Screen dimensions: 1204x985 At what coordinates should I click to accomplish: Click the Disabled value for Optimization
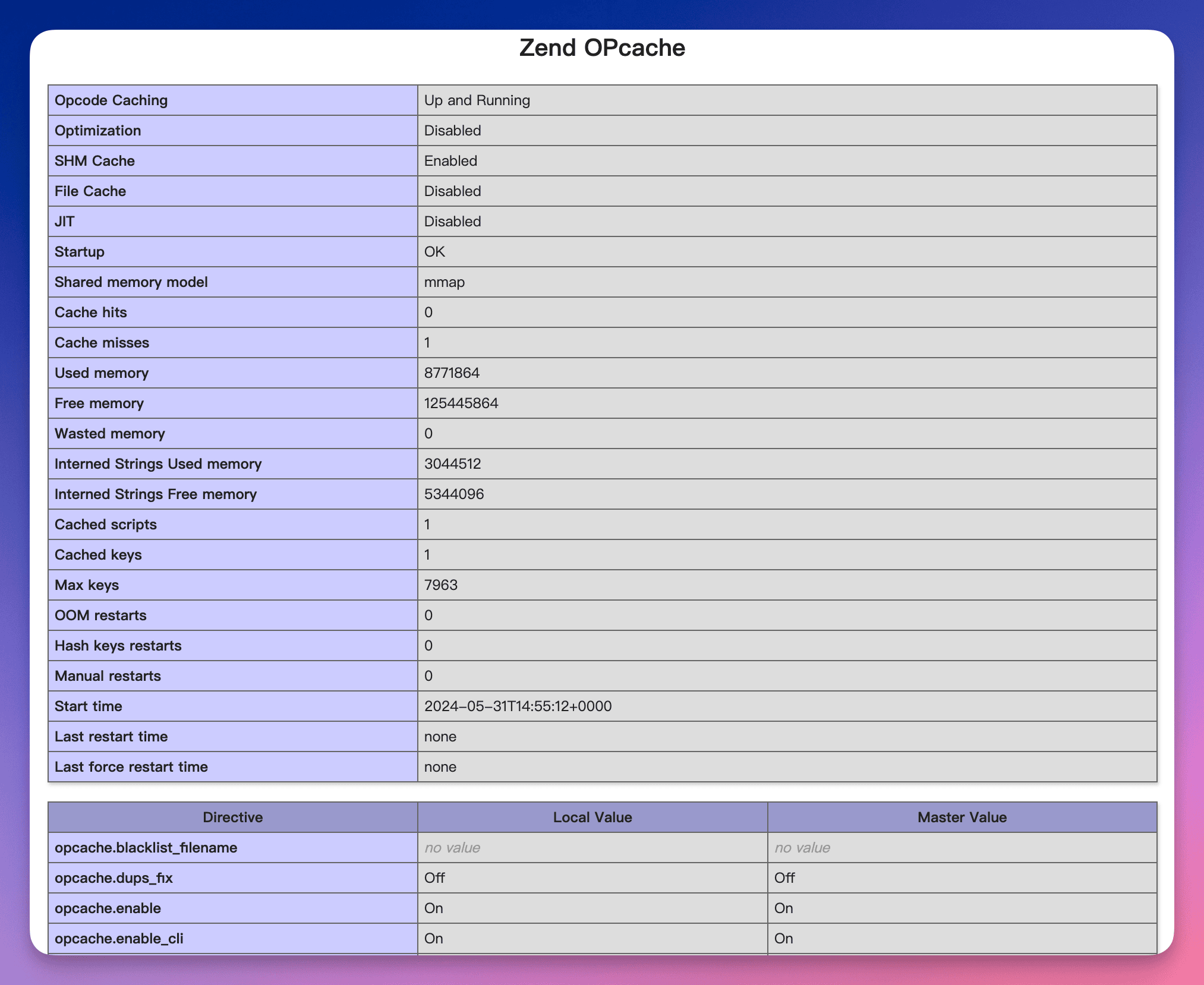point(452,131)
